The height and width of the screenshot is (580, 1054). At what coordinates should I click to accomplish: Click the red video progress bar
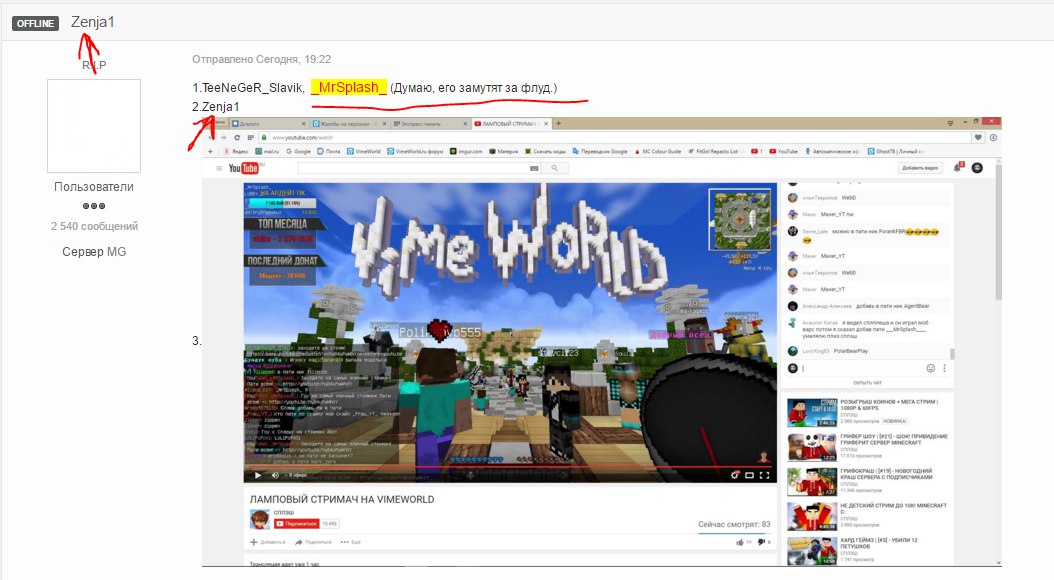pyautogui.click(x=510, y=466)
